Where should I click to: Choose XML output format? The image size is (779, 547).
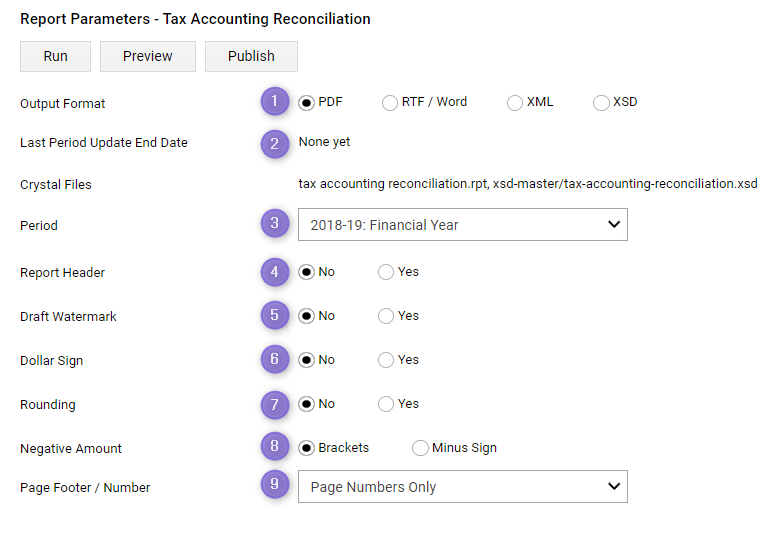(515, 102)
